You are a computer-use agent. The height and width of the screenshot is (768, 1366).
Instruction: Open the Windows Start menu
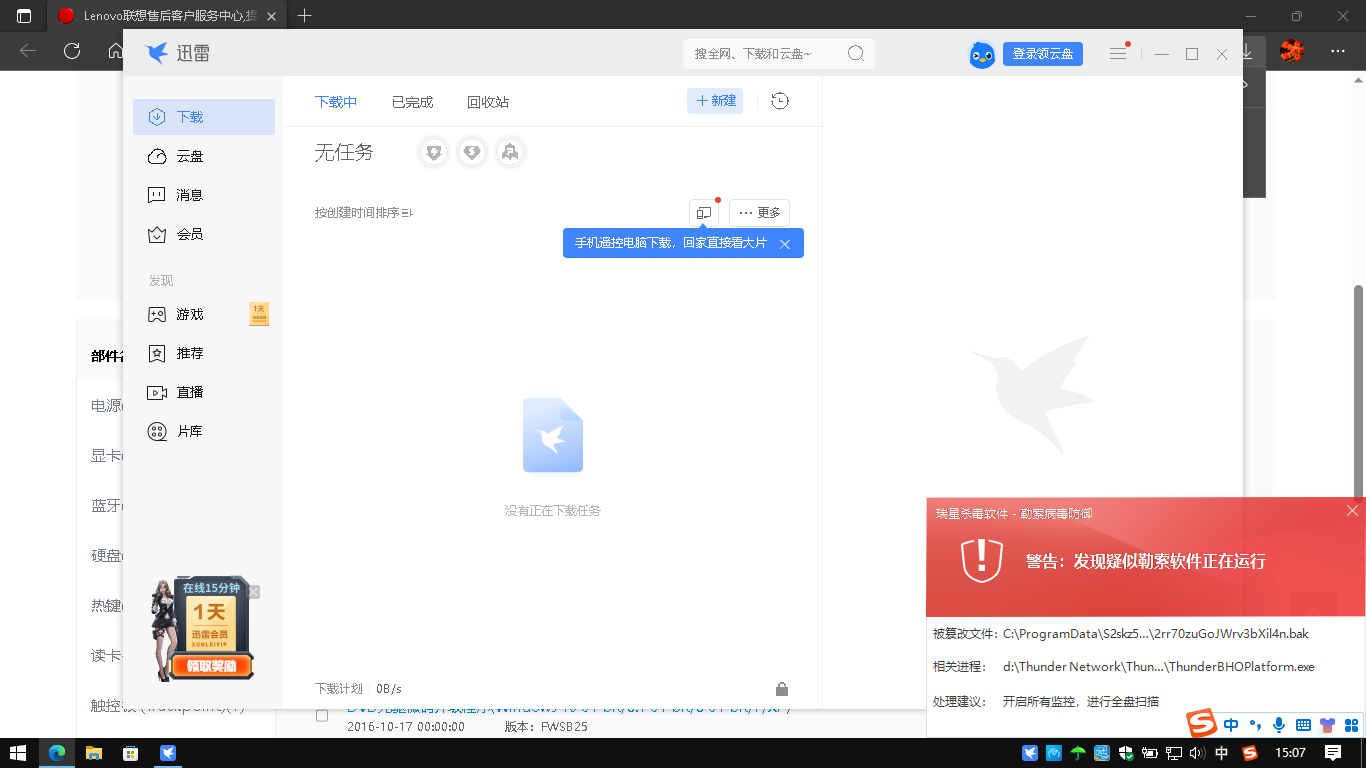point(18,753)
